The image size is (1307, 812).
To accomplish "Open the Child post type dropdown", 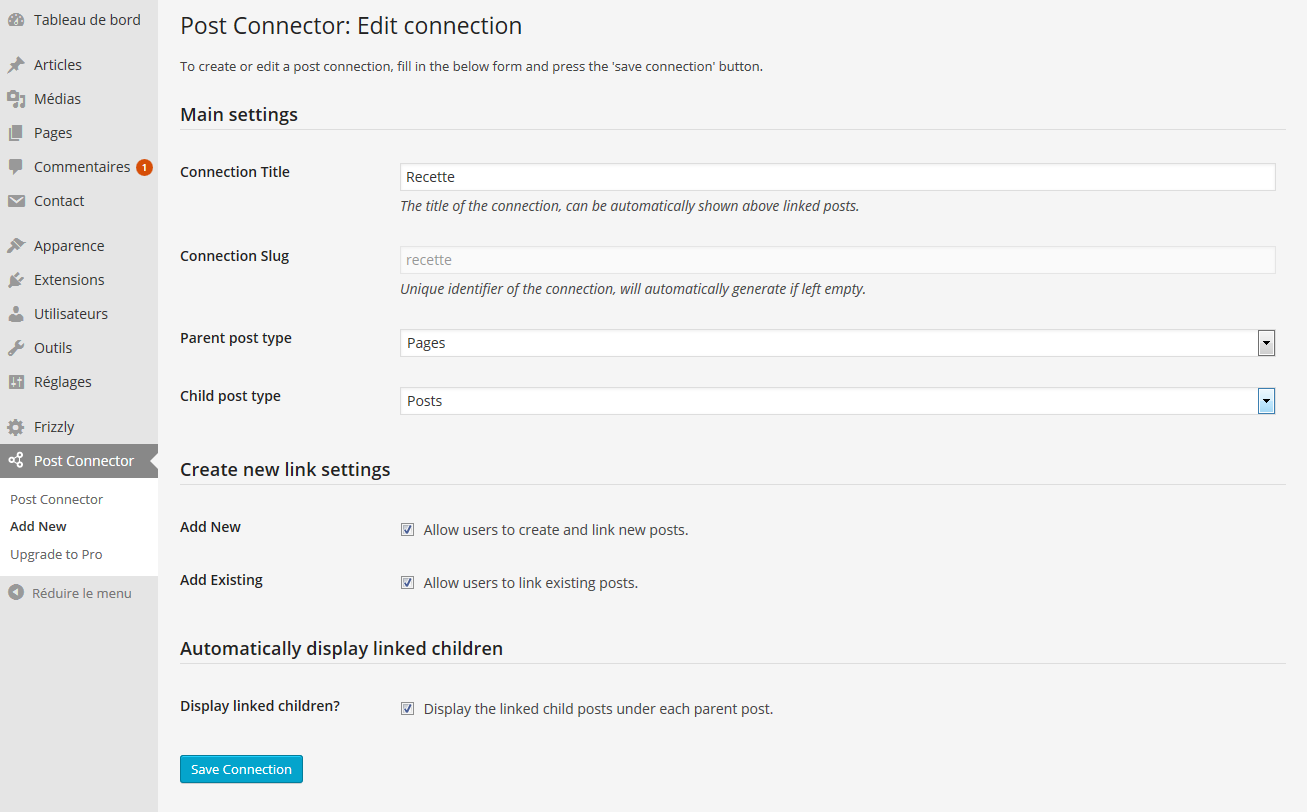I will 838,401.
